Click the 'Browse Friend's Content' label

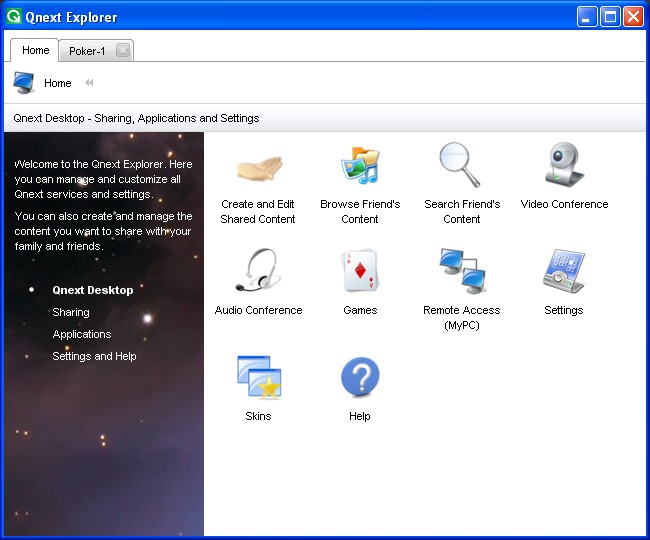(x=360, y=211)
